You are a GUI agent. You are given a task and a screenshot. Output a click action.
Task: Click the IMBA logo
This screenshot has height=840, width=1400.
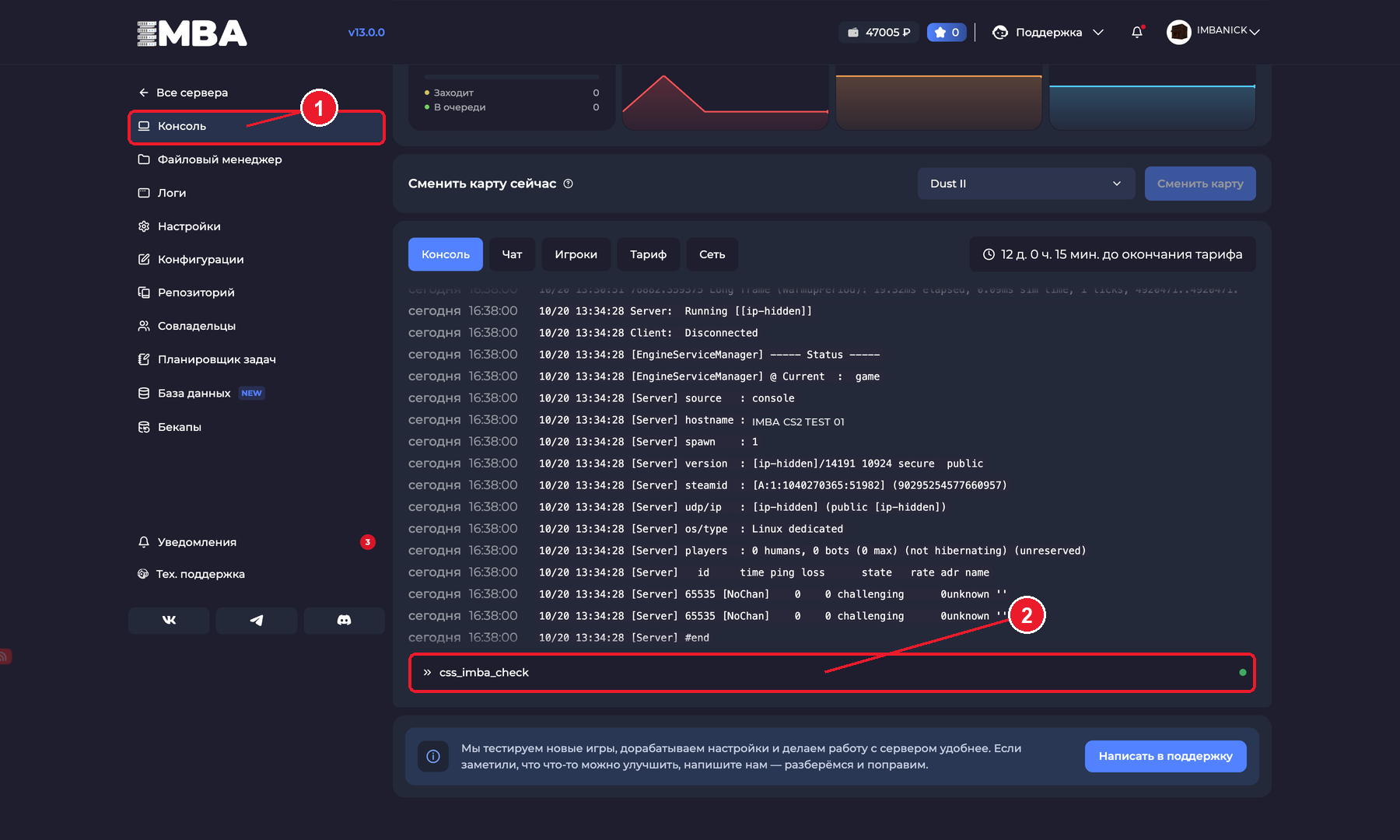(192, 33)
